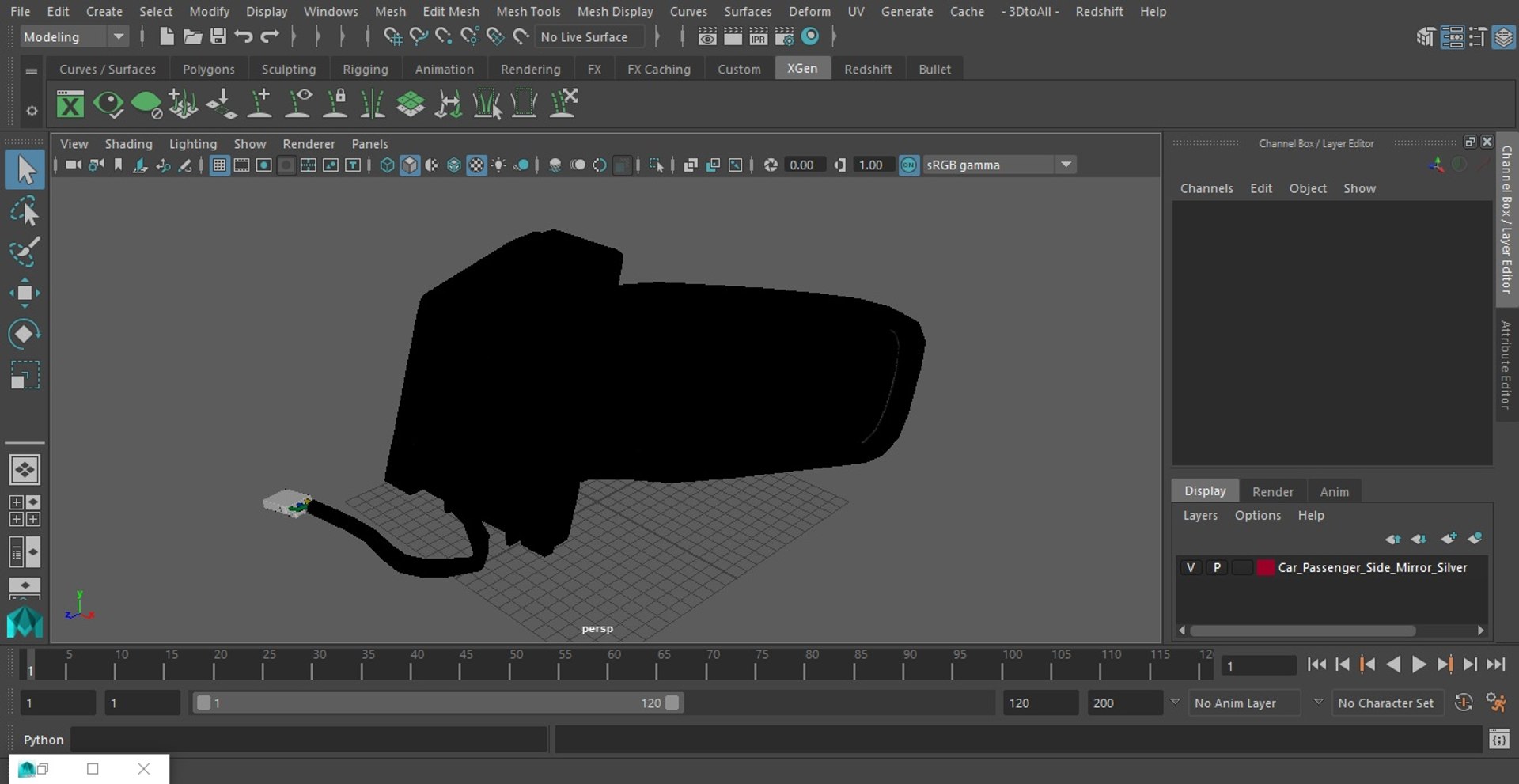
Task: Open the Render View icon
Action: tap(707, 36)
